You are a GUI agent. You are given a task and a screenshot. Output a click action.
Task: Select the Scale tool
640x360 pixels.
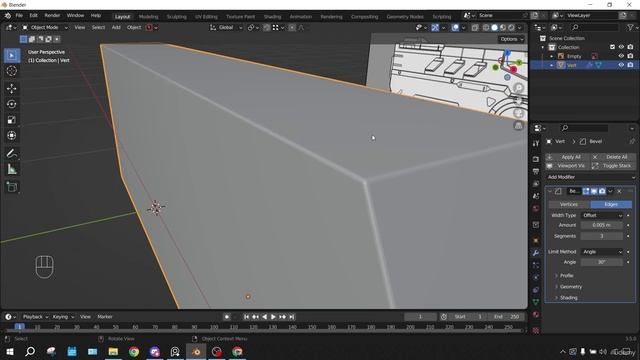point(12,120)
